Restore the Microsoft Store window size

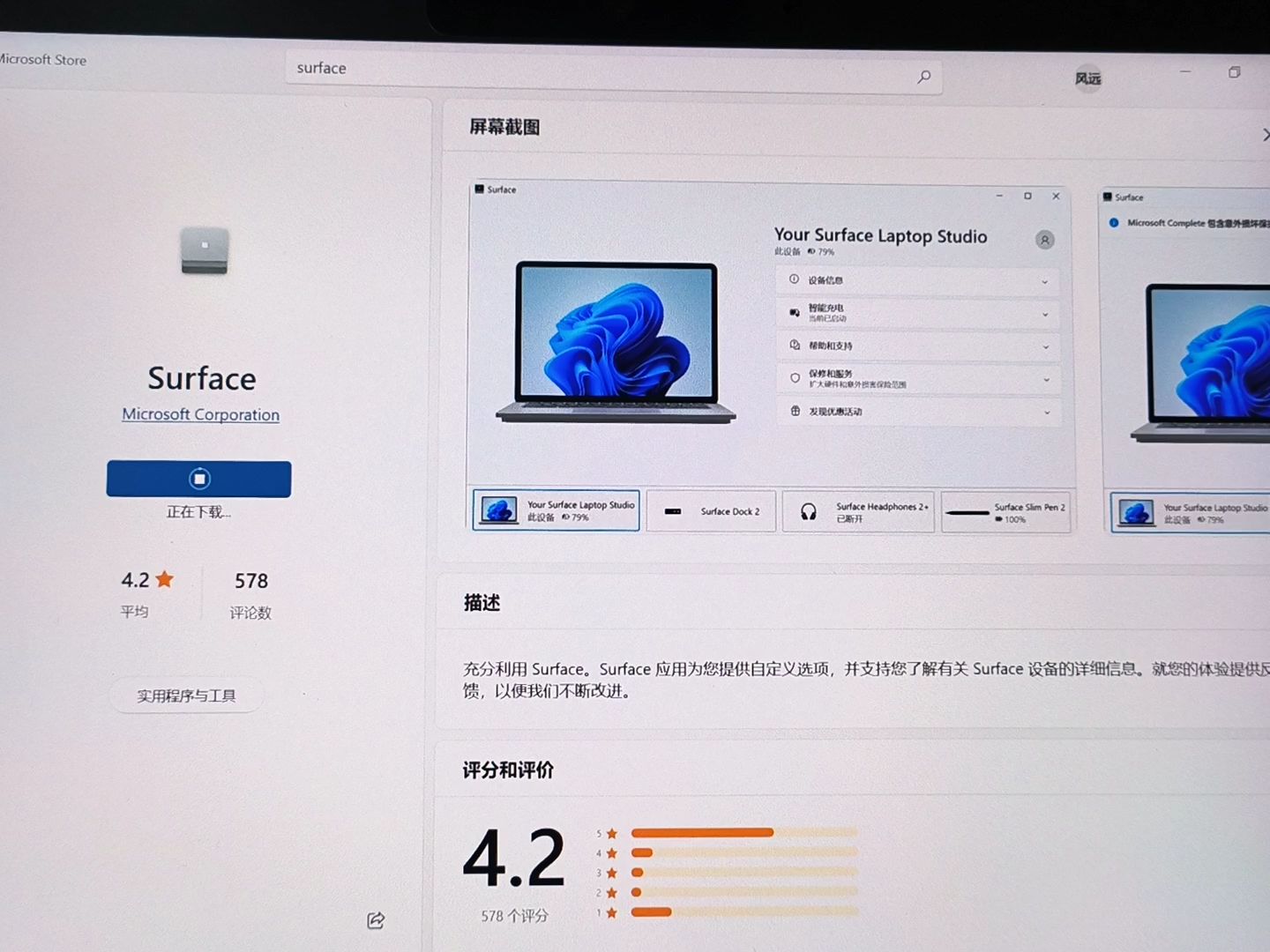pyautogui.click(x=1235, y=72)
